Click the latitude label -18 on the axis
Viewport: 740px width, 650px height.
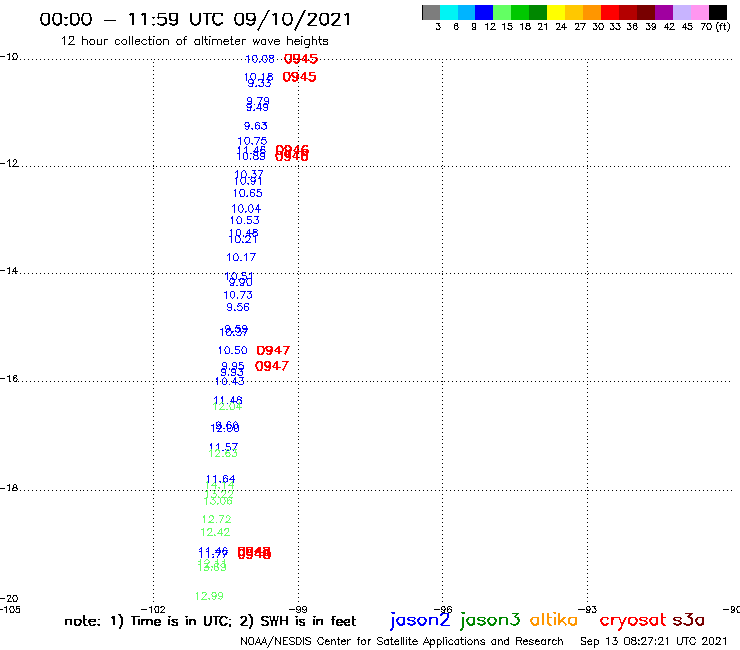[x=9, y=488]
